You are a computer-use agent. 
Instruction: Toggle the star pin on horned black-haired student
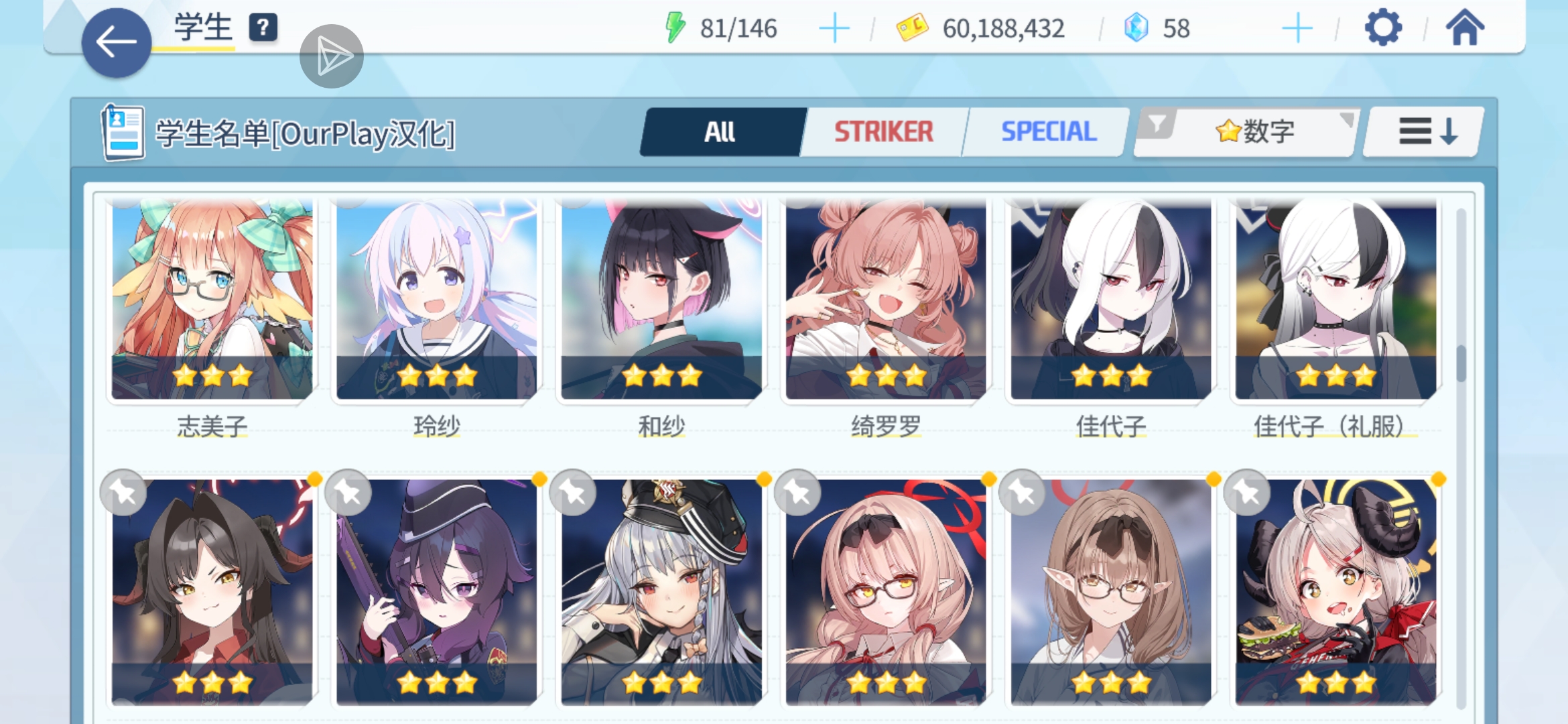123,493
